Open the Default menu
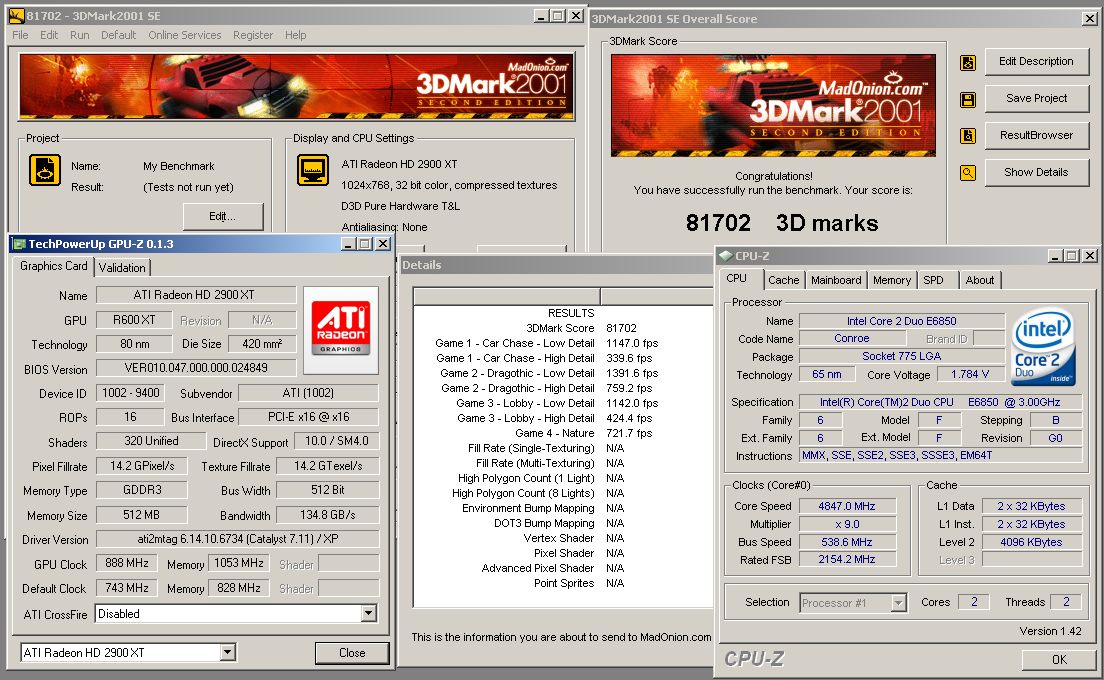The image size is (1104, 680). tap(118, 34)
